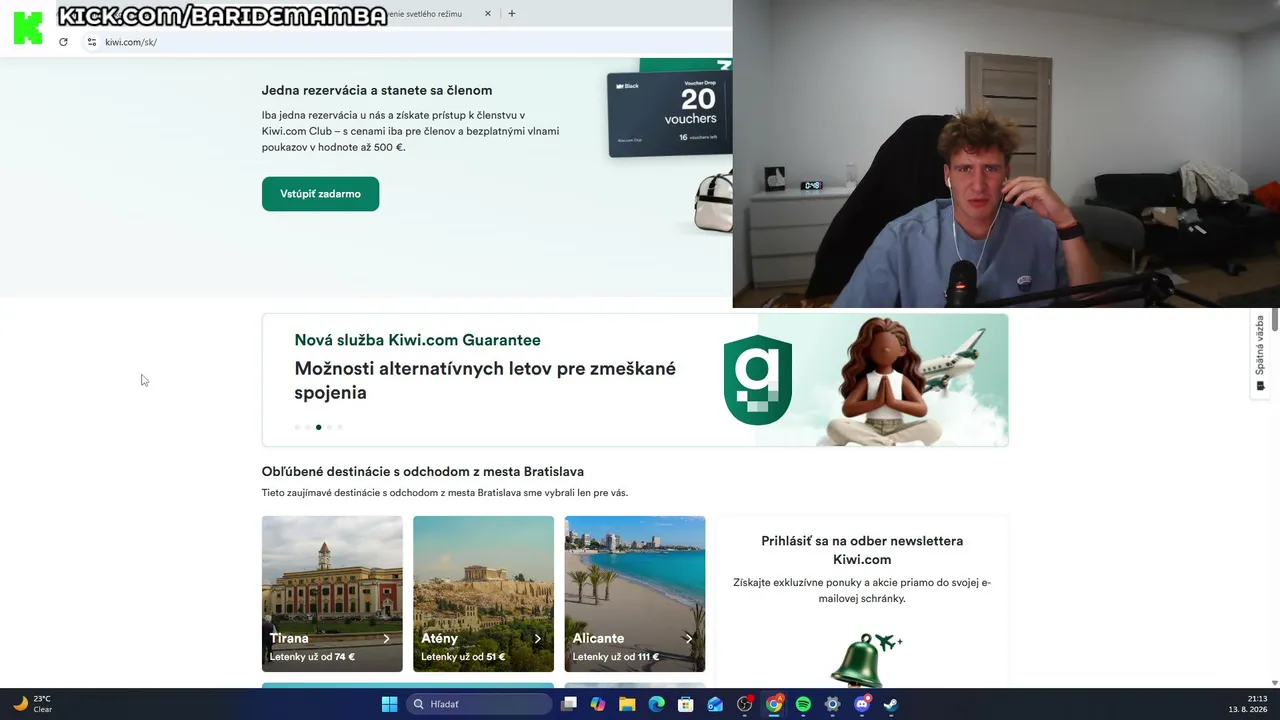Viewport: 1280px width, 720px height.
Task: Click the '20 vouchers' card image
Action: click(x=670, y=113)
